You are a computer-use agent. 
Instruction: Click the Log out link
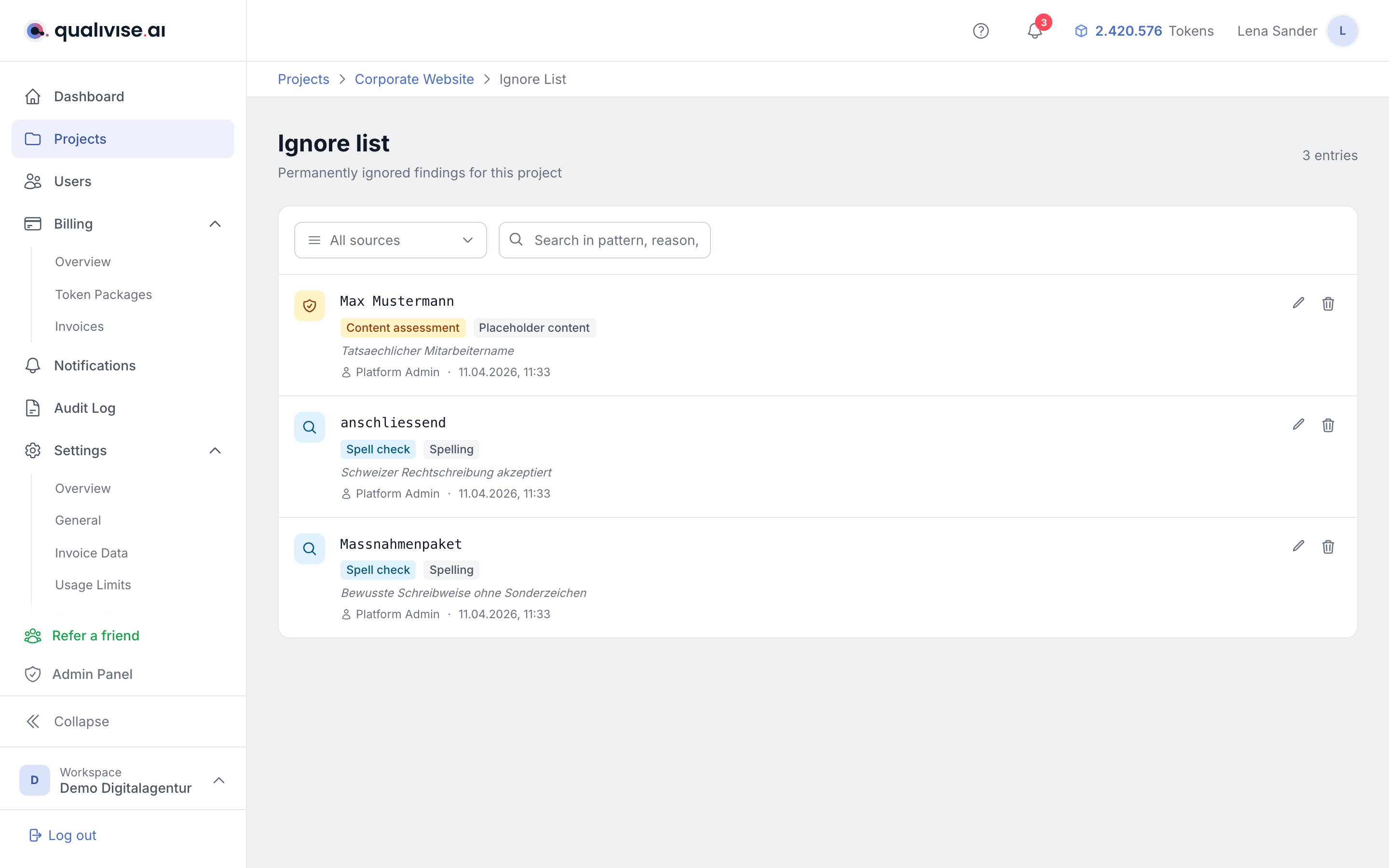pos(63,835)
